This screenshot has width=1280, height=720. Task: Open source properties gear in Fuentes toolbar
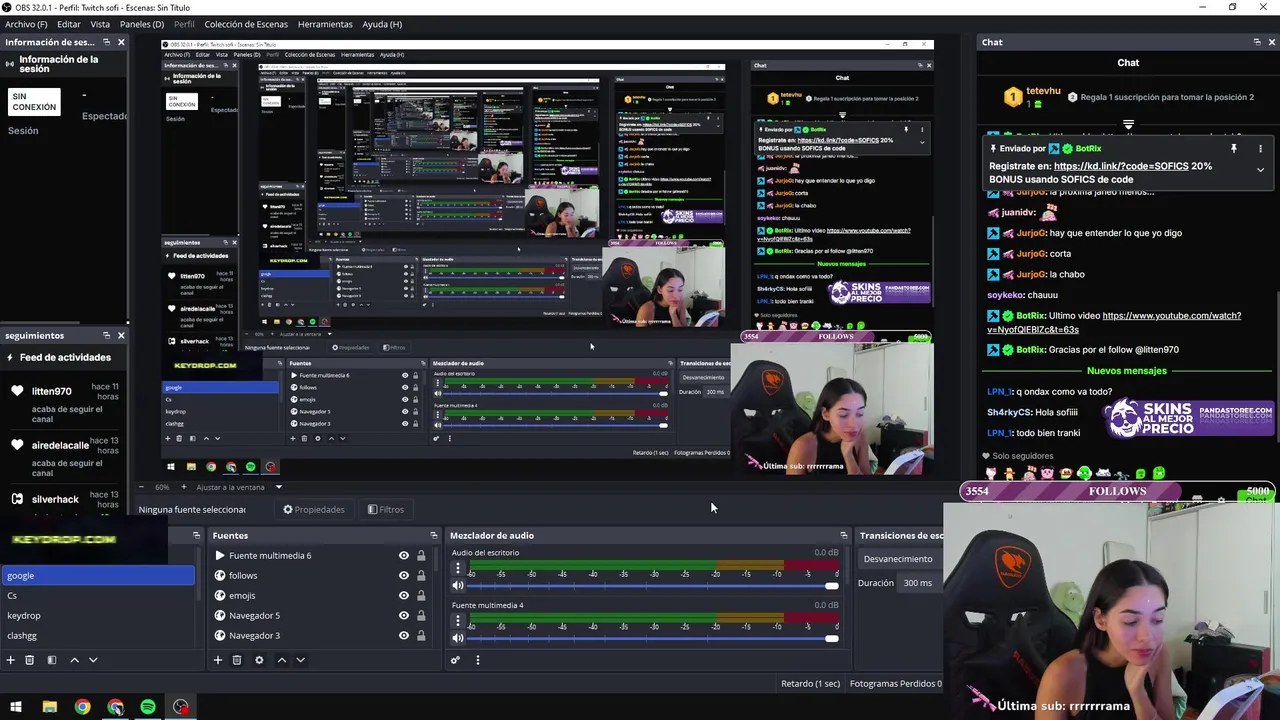(259, 660)
